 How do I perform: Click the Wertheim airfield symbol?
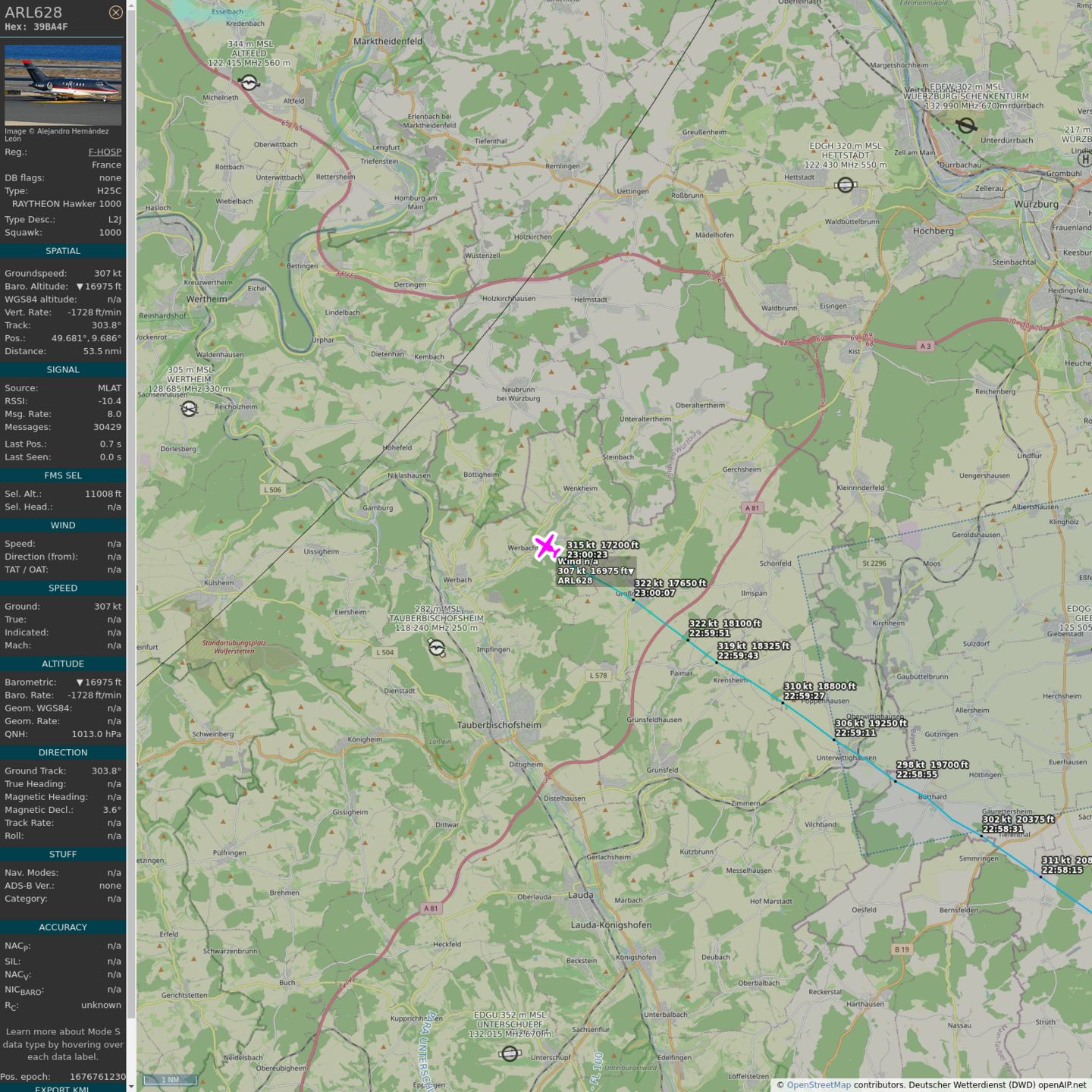[189, 409]
